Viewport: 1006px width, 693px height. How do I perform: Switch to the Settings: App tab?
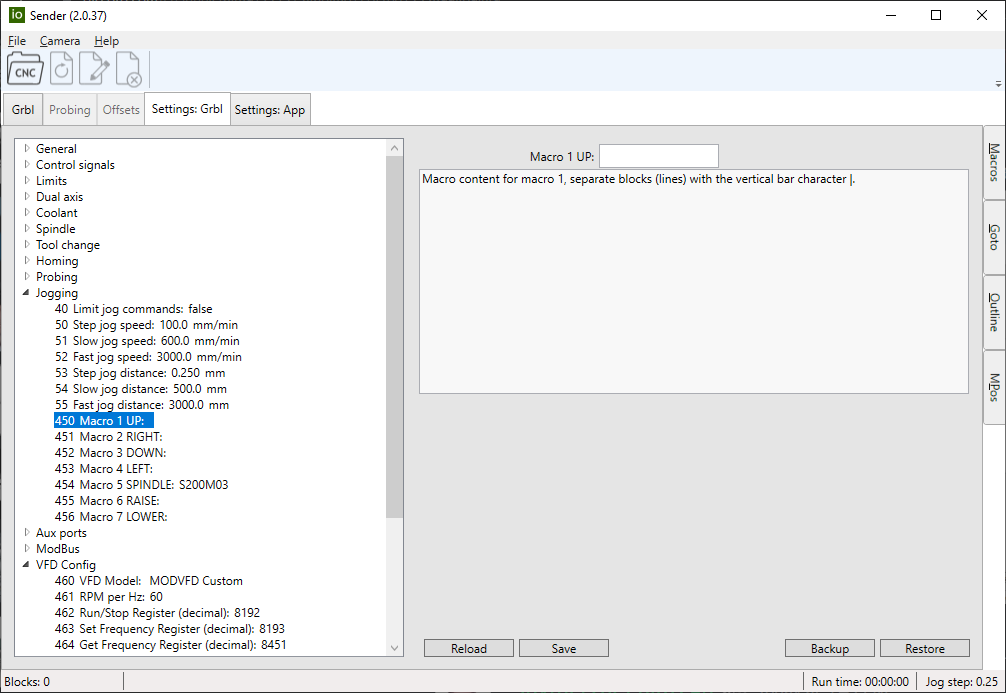[270, 110]
